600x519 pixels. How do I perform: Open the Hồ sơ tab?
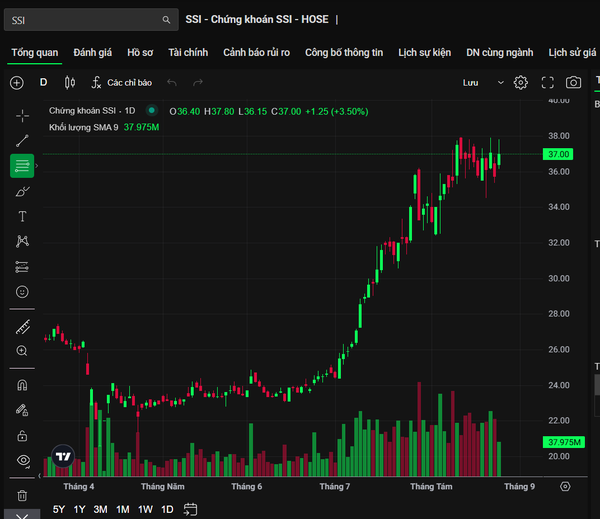point(140,52)
